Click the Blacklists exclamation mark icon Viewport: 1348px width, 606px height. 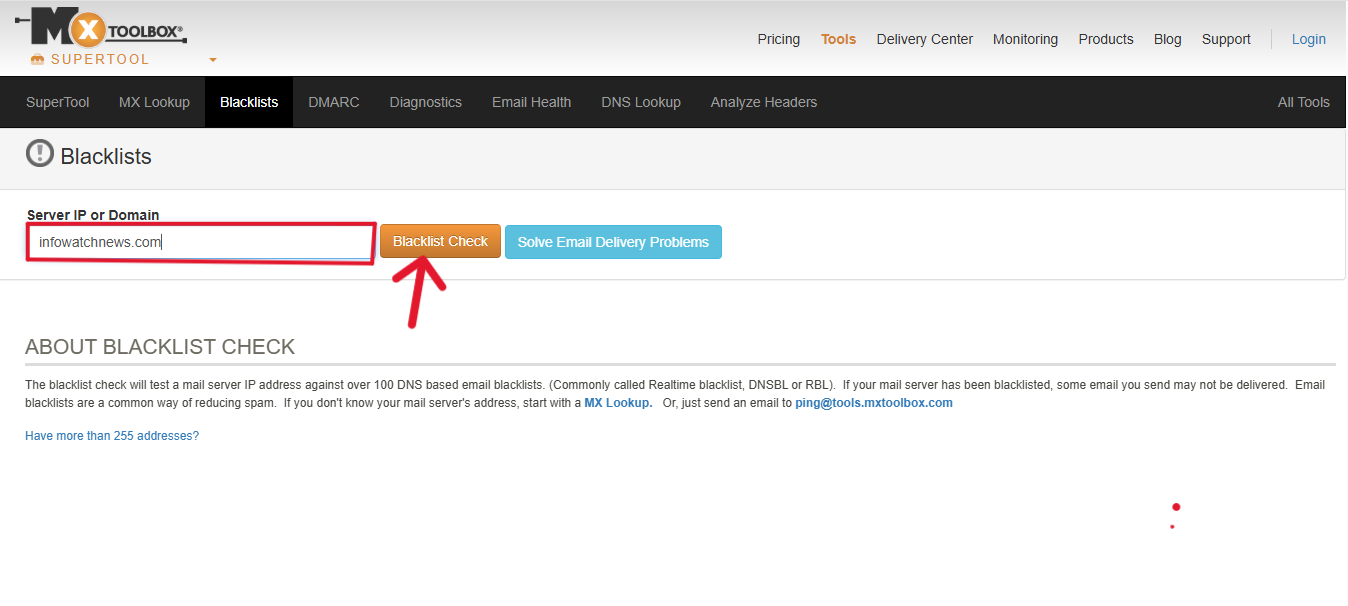coord(39,155)
